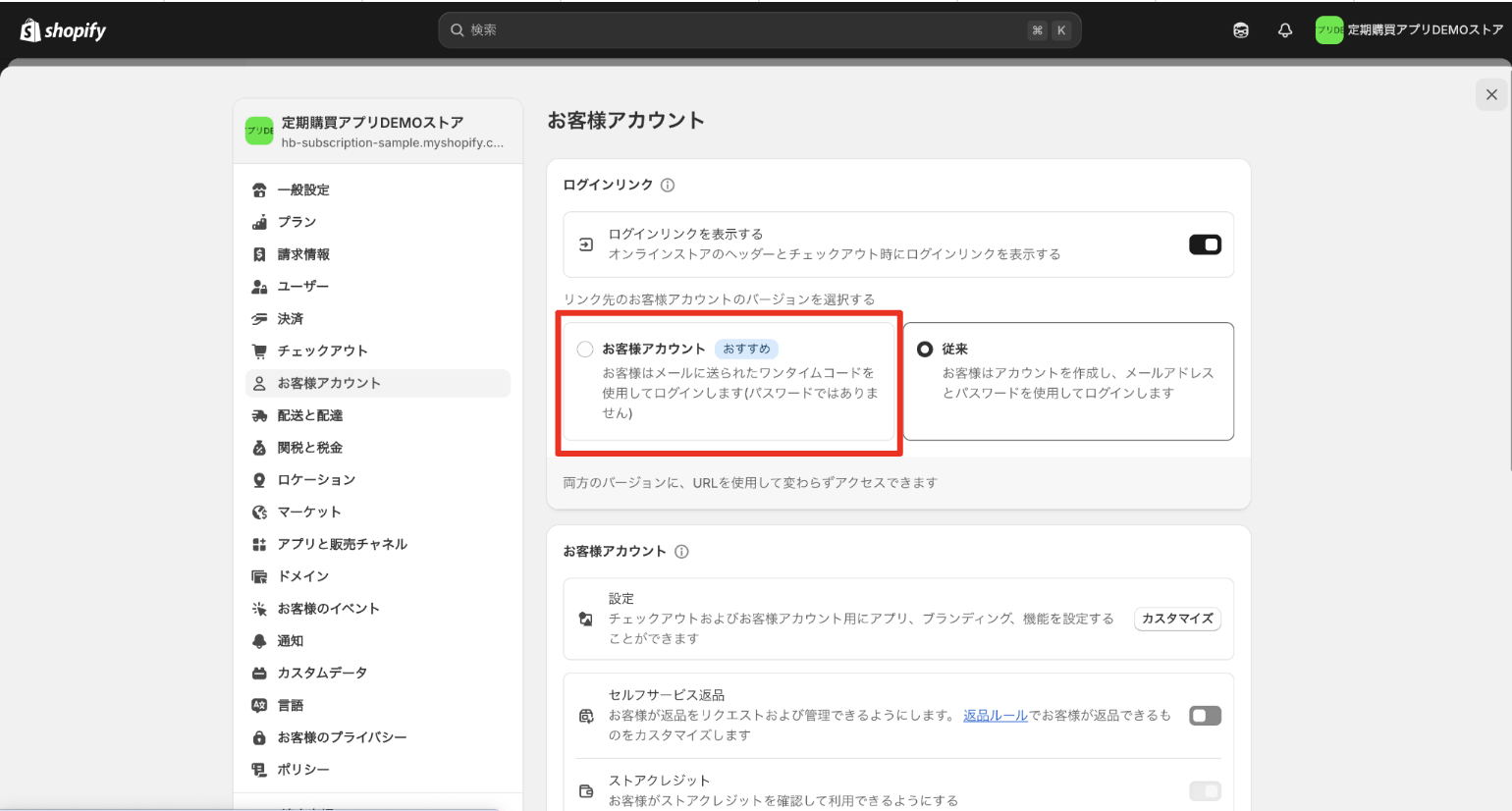Viewport: 1512px width, 811px height.
Task: Click the avatar next to the store name in sidebar
Action: coord(259,131)
